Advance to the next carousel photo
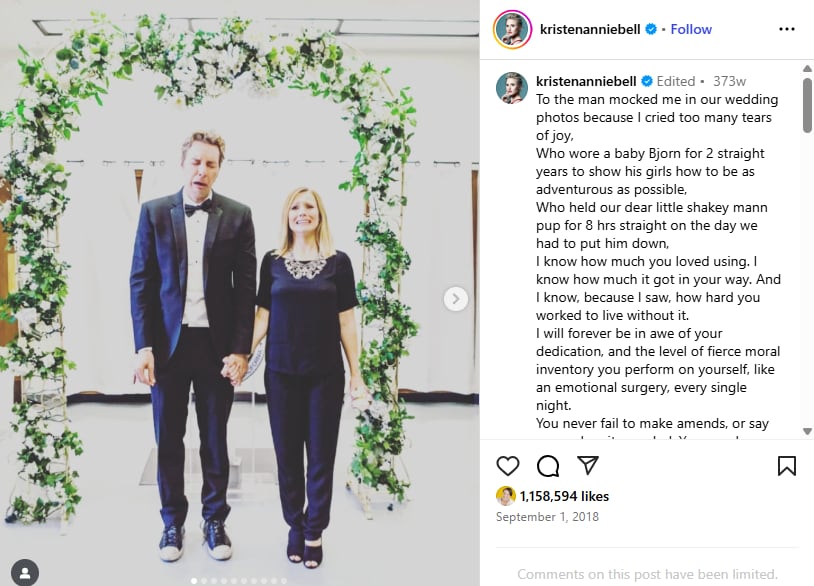 click(455, 298)
